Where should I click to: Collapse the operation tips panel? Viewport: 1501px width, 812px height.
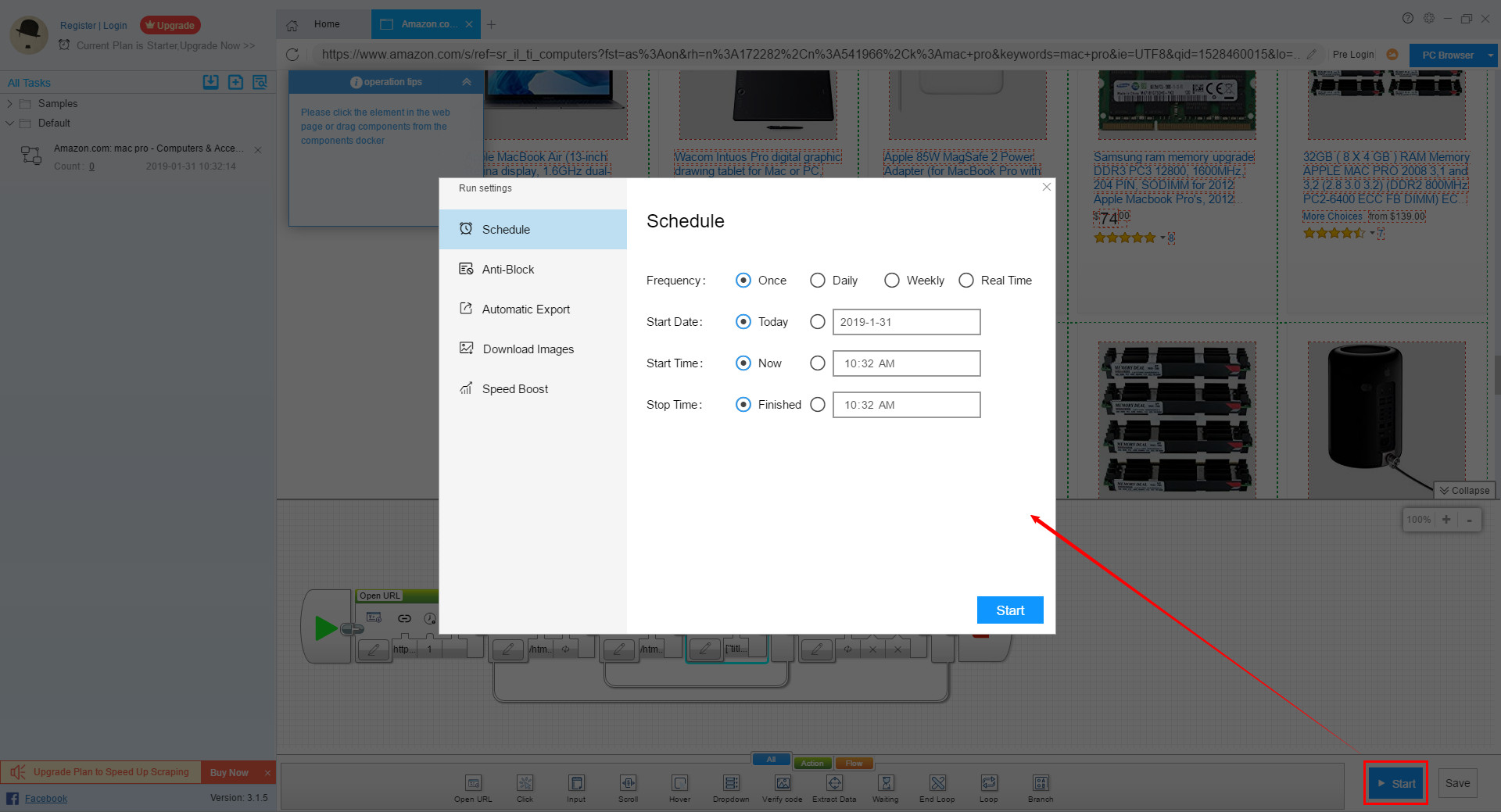pyautogui.click(x=467, y=81)
